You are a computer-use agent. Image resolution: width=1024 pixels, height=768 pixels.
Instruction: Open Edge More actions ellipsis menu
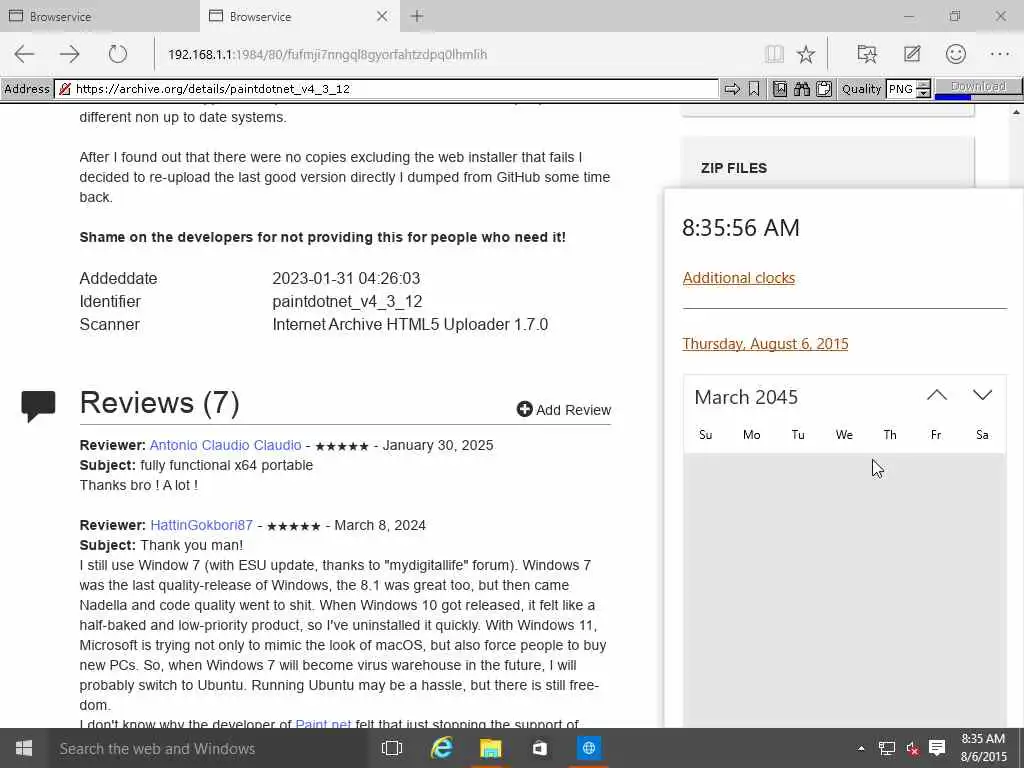coord(1000,54)
